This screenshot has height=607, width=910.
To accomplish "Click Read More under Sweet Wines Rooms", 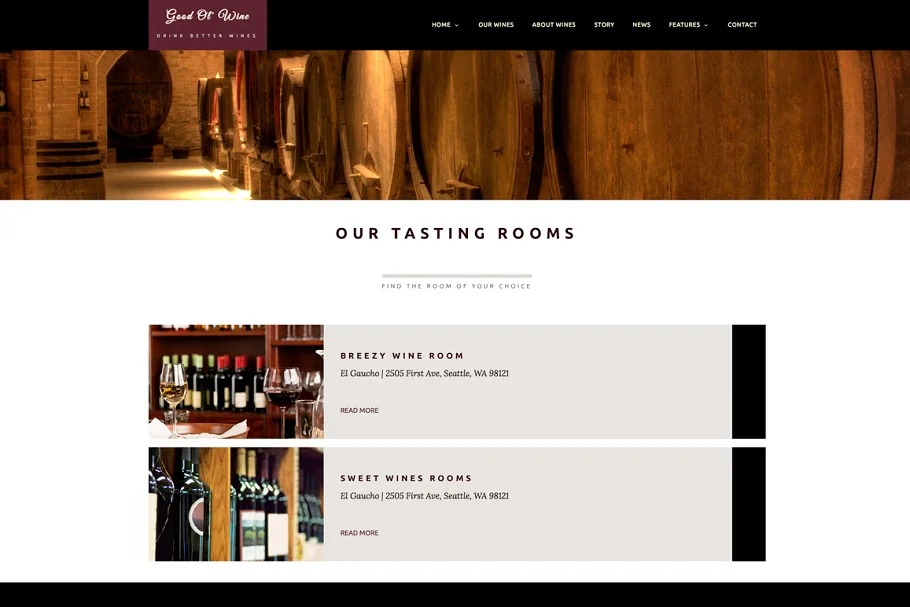I will pyautogui.click(x=359, y=533).
